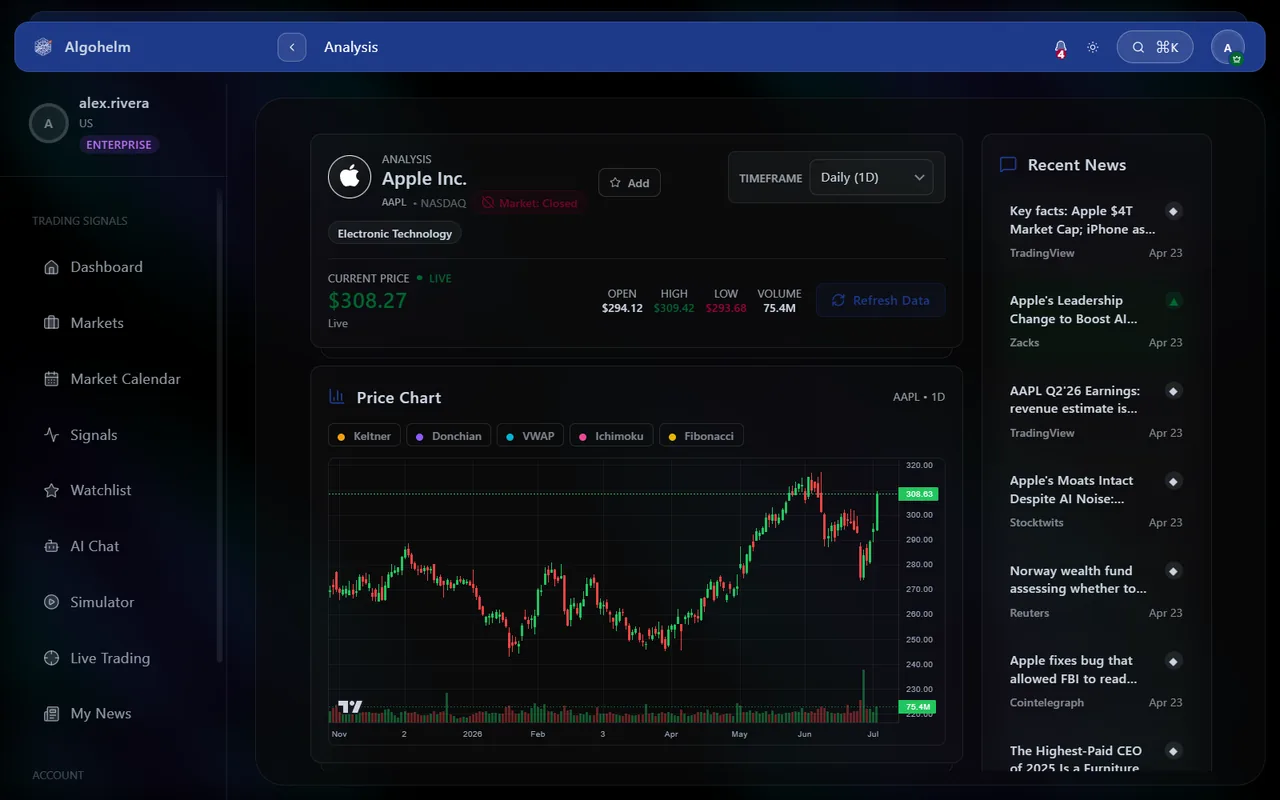This screenshot has width=1280, height=800.
Task: Collapse sidebar with the back chevron button
Action: [292, 47]
